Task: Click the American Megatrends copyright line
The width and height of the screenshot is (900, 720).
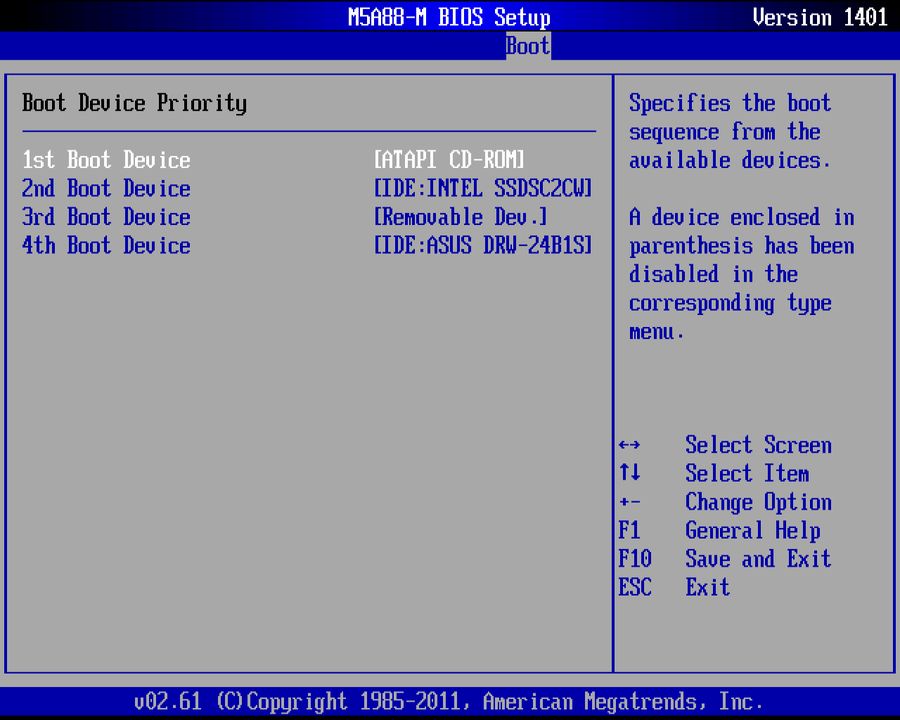Action: click(448, 702)
